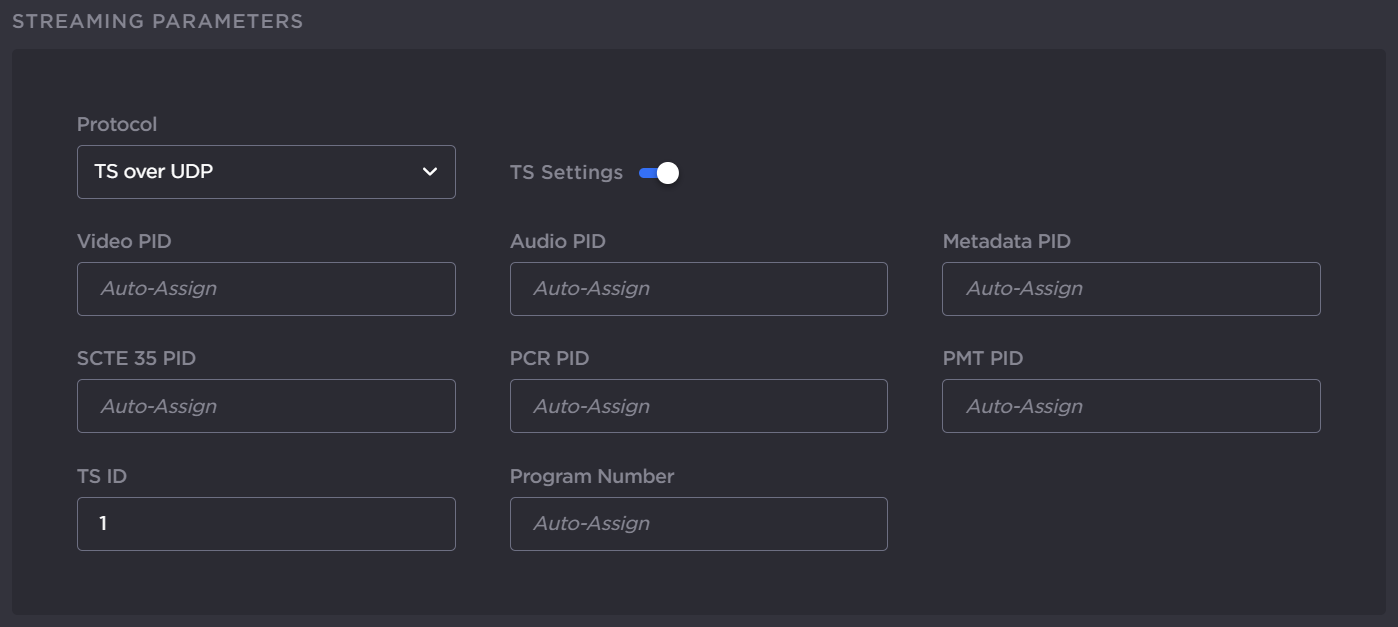Click into the Audio PID field
The height and width of the screenshot is (627, 1398).
[698, 289]
